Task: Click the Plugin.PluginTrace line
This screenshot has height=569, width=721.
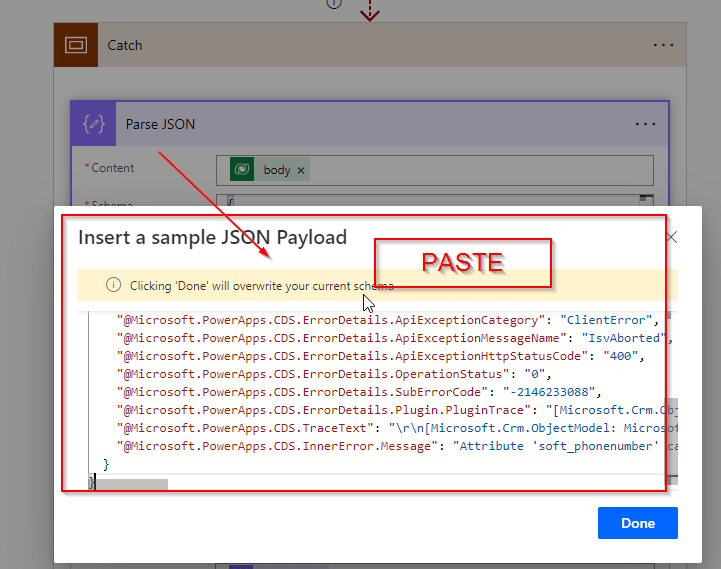Action: pyautogui.click(x=396, y=410)
